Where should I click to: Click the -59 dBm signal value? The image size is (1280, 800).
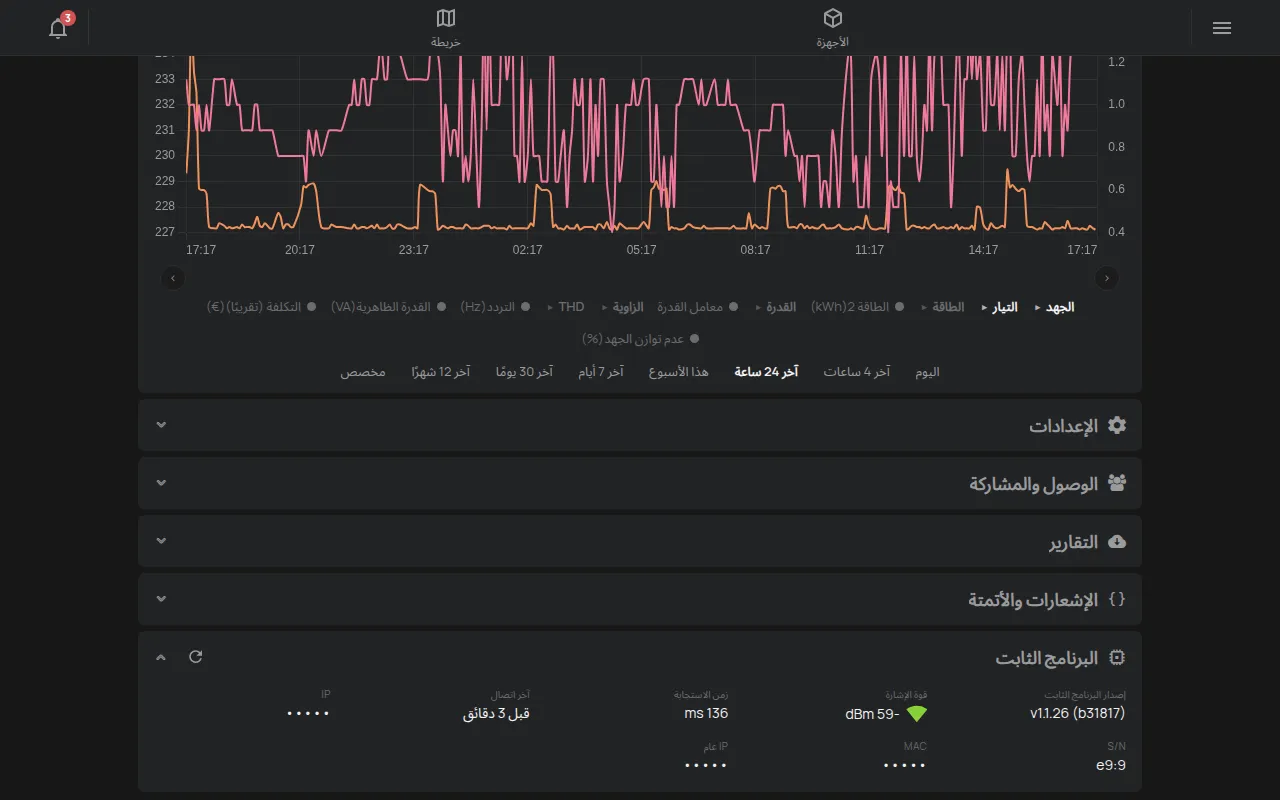click(x=873, y=714)
